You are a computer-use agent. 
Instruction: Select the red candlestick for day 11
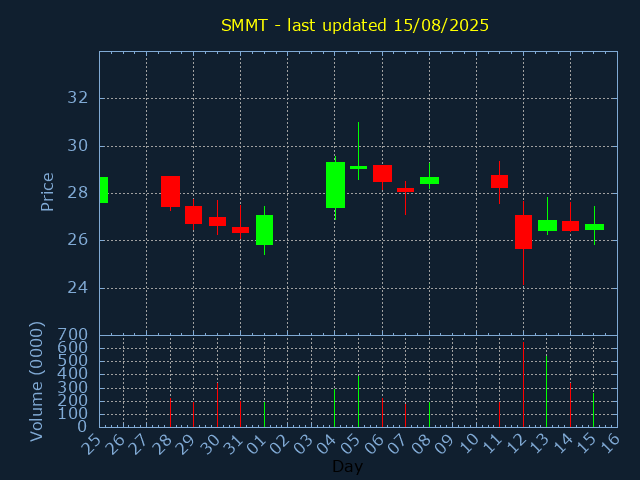499,181
